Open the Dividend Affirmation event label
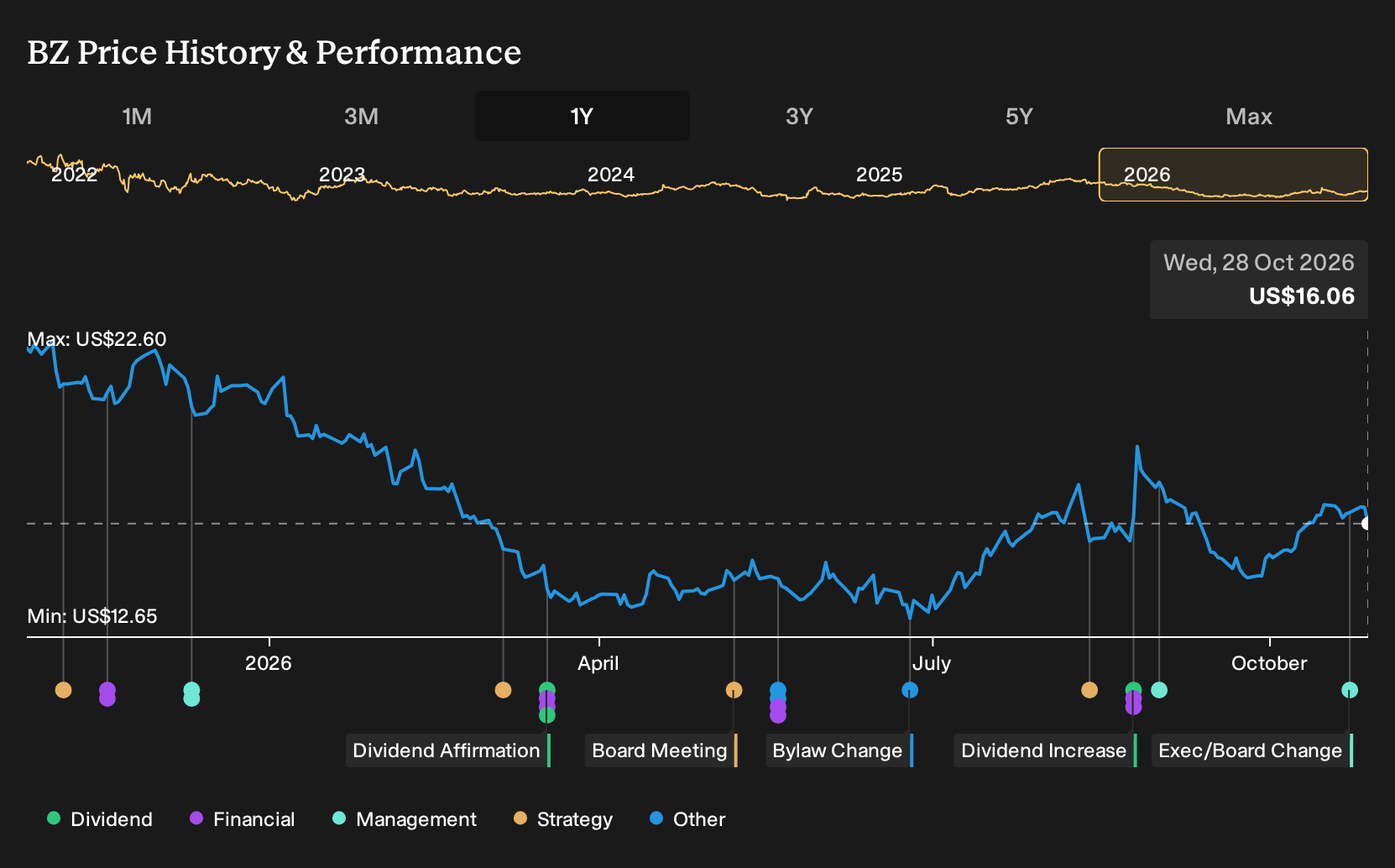 pyautogui.click(x=448, y=750)
